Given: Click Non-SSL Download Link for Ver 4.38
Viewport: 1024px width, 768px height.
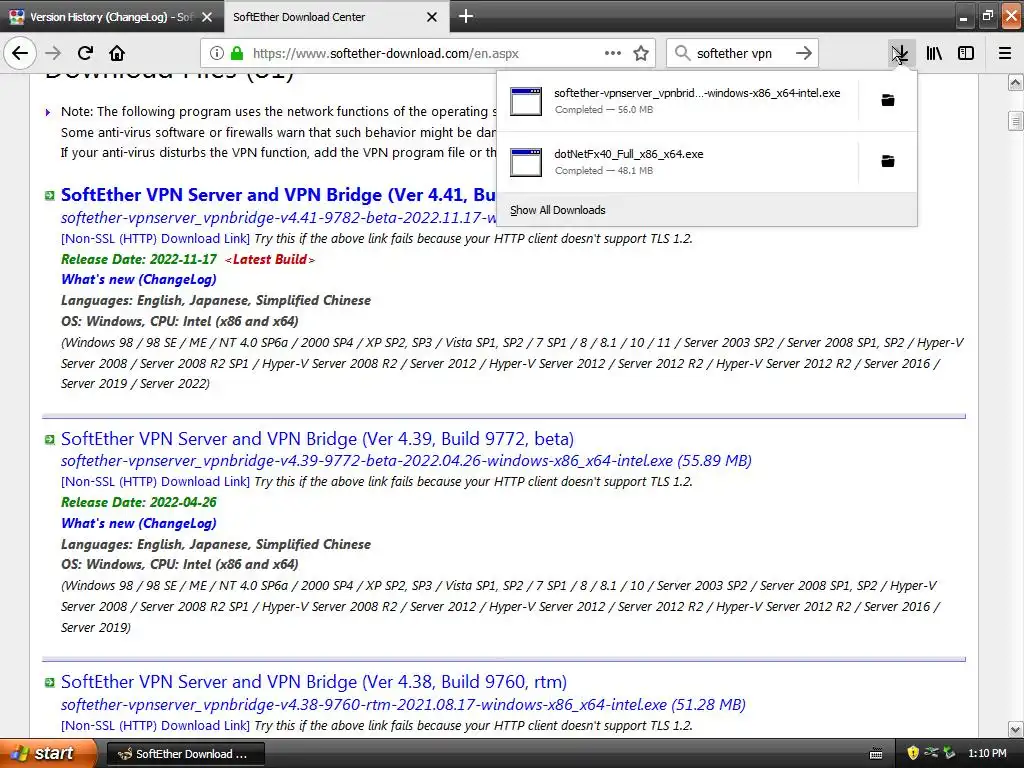Looking at the screenshot, I should [x=155, y=726].
